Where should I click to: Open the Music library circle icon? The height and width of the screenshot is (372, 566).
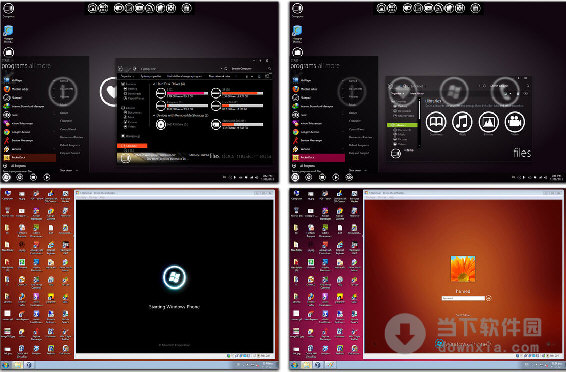[x=462, y=122]
